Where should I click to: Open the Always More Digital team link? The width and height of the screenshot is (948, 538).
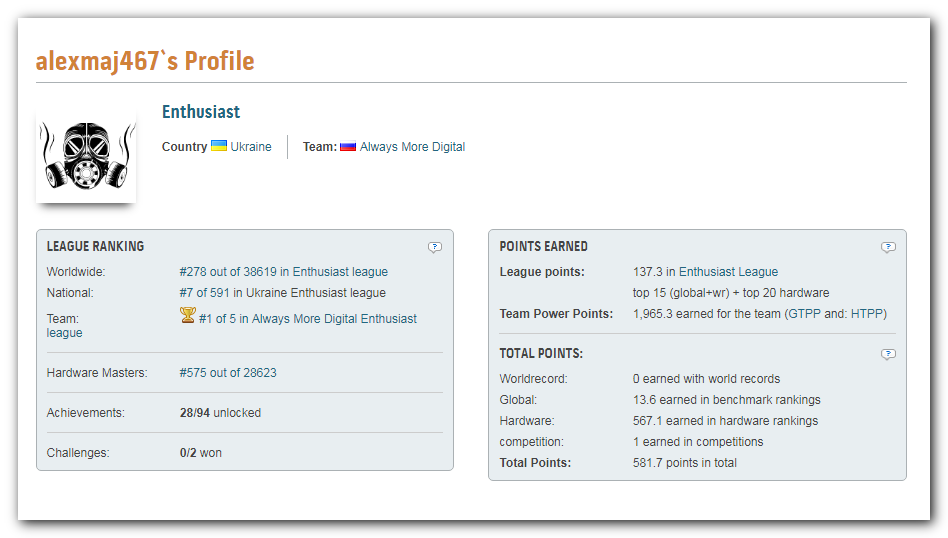pos(412,147)
